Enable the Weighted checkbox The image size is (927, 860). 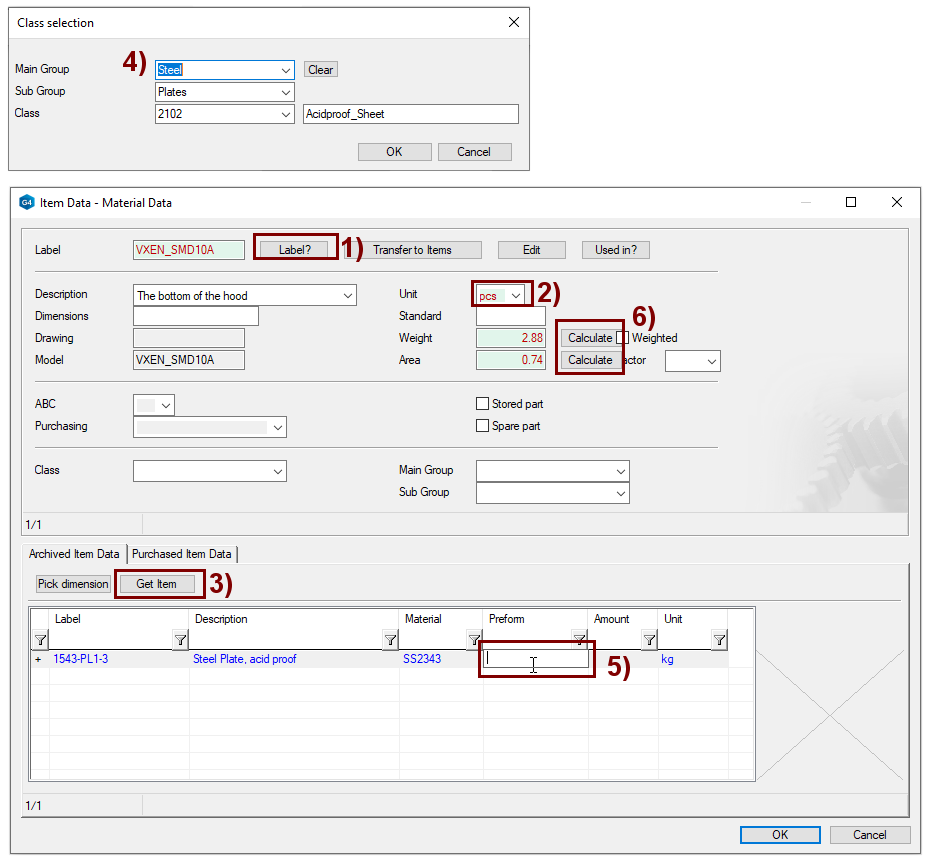pyautogui.click(x=623, y=338)
